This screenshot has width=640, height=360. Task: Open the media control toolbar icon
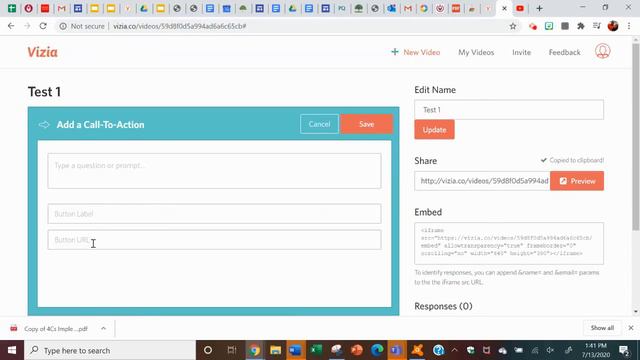tap(597, 26)
